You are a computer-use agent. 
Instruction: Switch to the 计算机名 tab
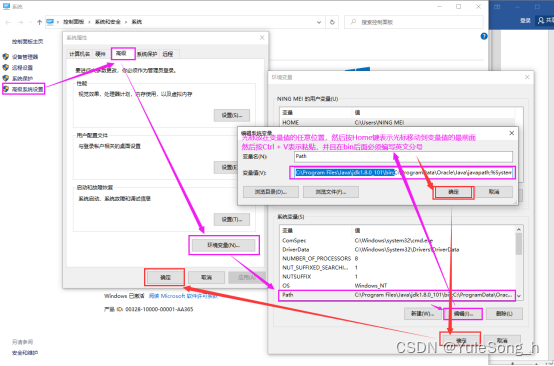pos(79,54)
